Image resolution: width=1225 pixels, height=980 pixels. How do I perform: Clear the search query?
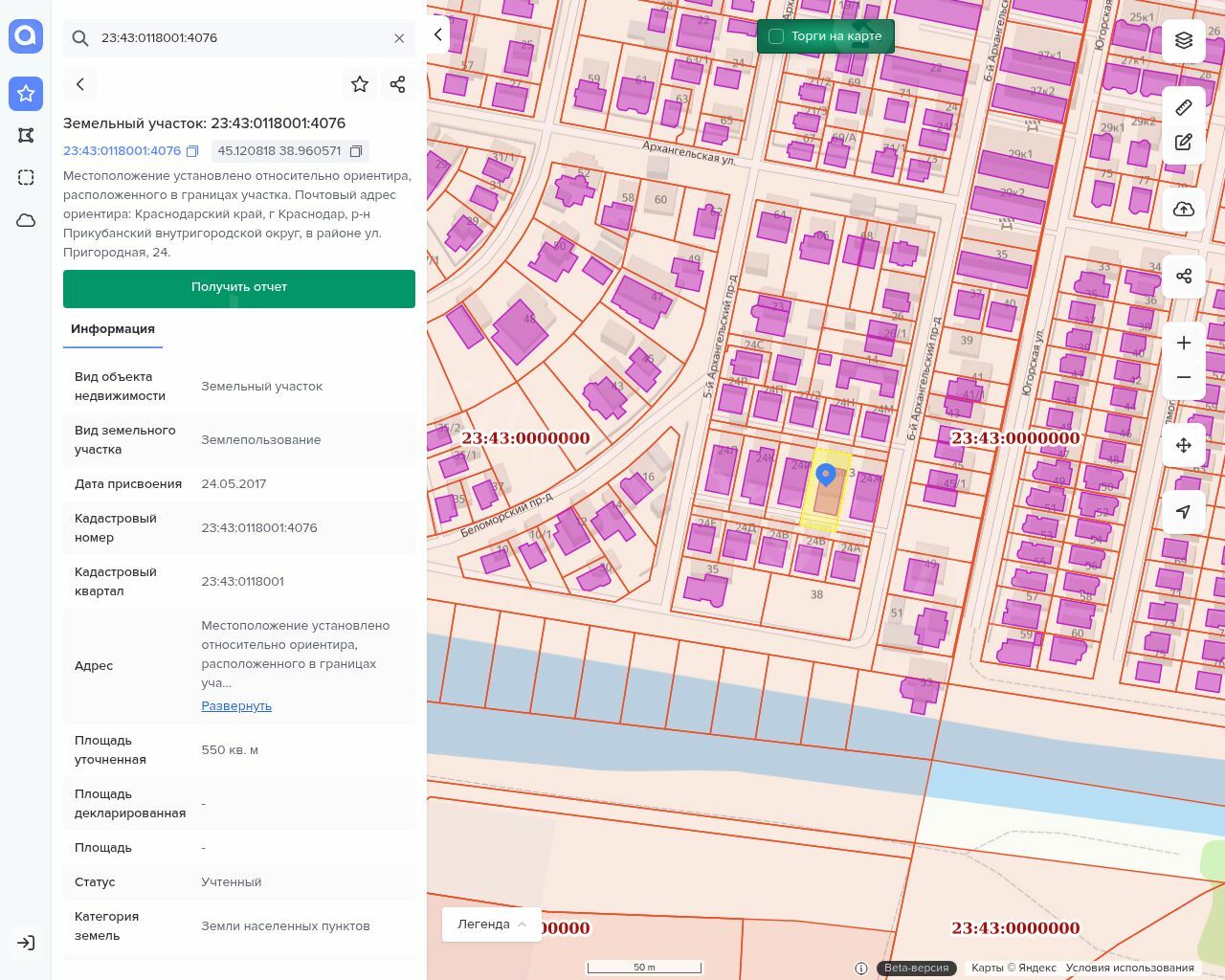tap(399, 38)
